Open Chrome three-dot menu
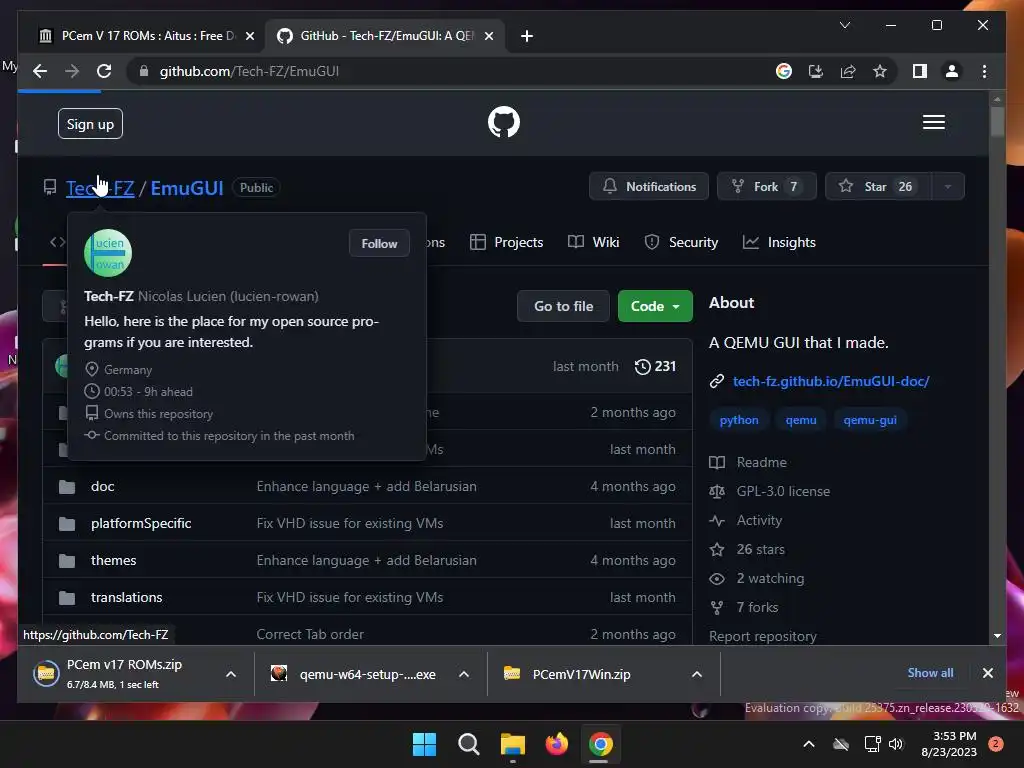The height and width of the screenshot is (768, 1024). click(x=984, y=71)
